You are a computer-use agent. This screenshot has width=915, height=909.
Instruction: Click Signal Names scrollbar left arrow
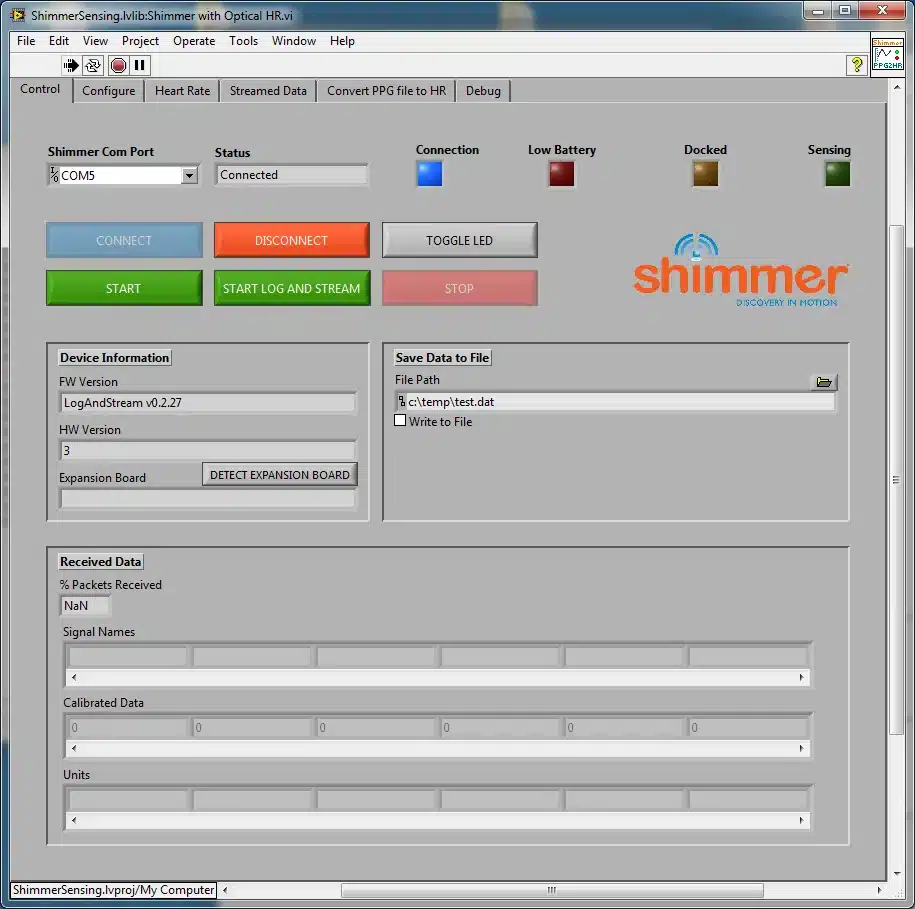(74, 677)
